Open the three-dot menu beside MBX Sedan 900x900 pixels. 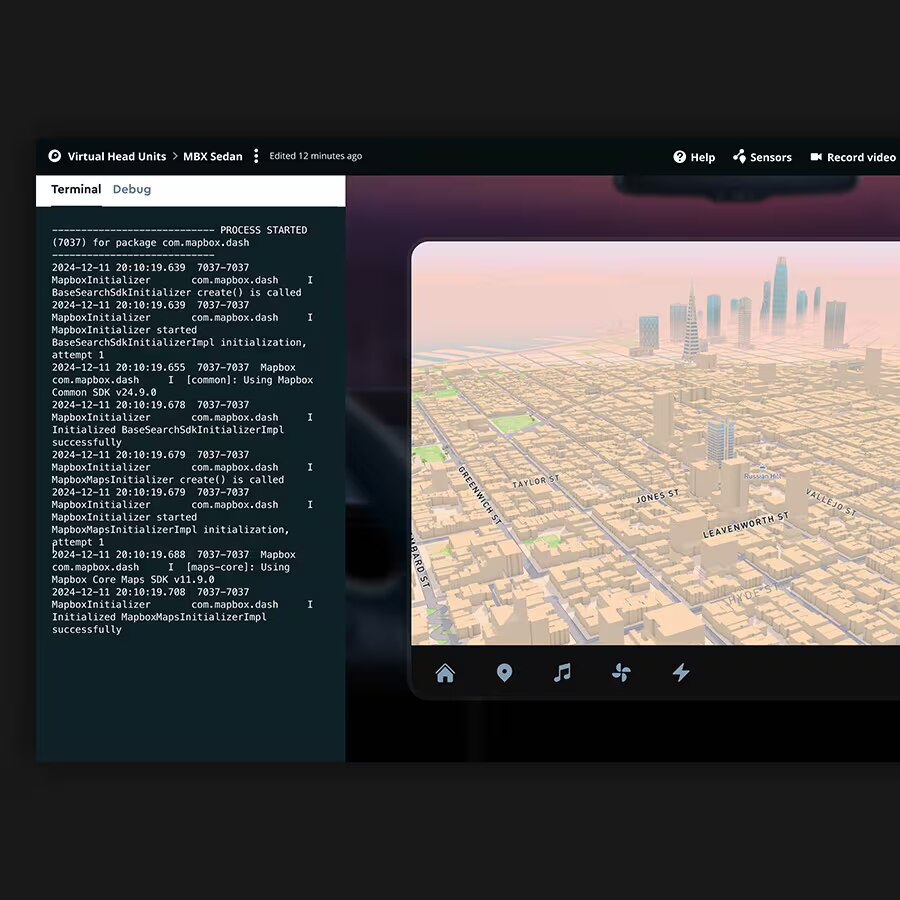[256, 156]
